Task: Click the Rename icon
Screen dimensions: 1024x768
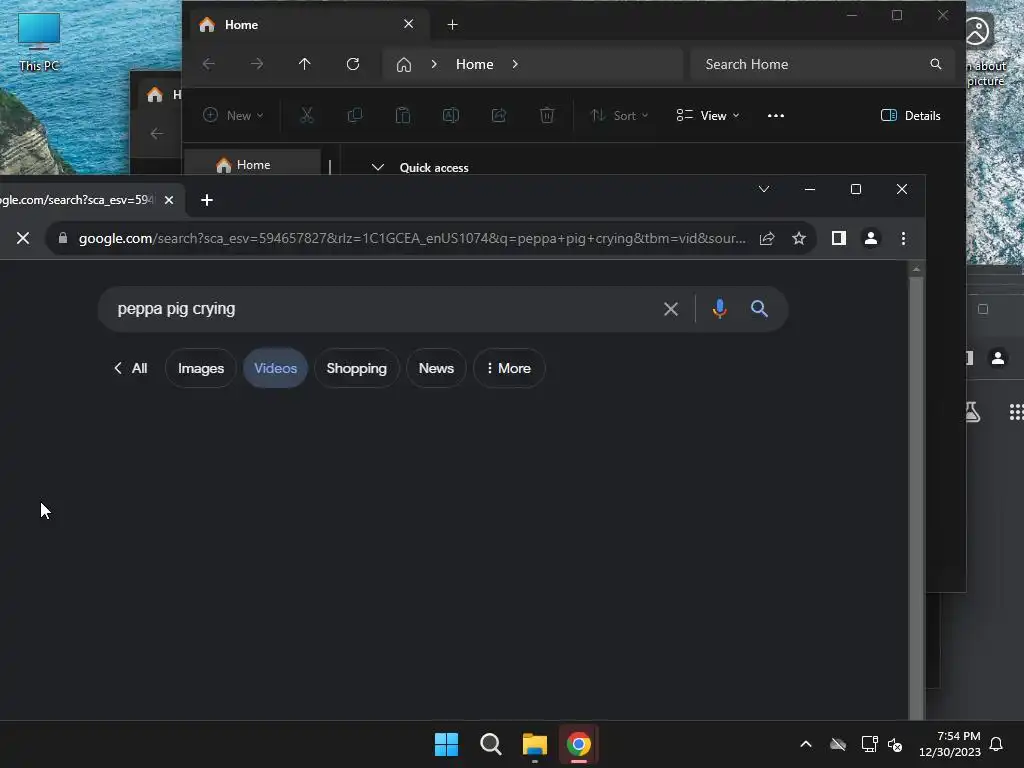Action: pyautogui.click(x=451, y=116)
